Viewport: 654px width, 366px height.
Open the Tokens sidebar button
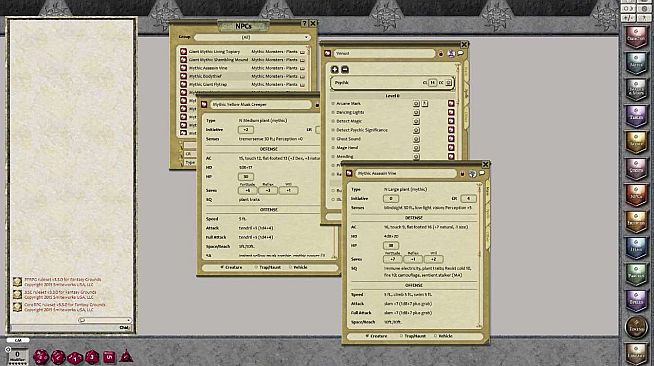636,327
